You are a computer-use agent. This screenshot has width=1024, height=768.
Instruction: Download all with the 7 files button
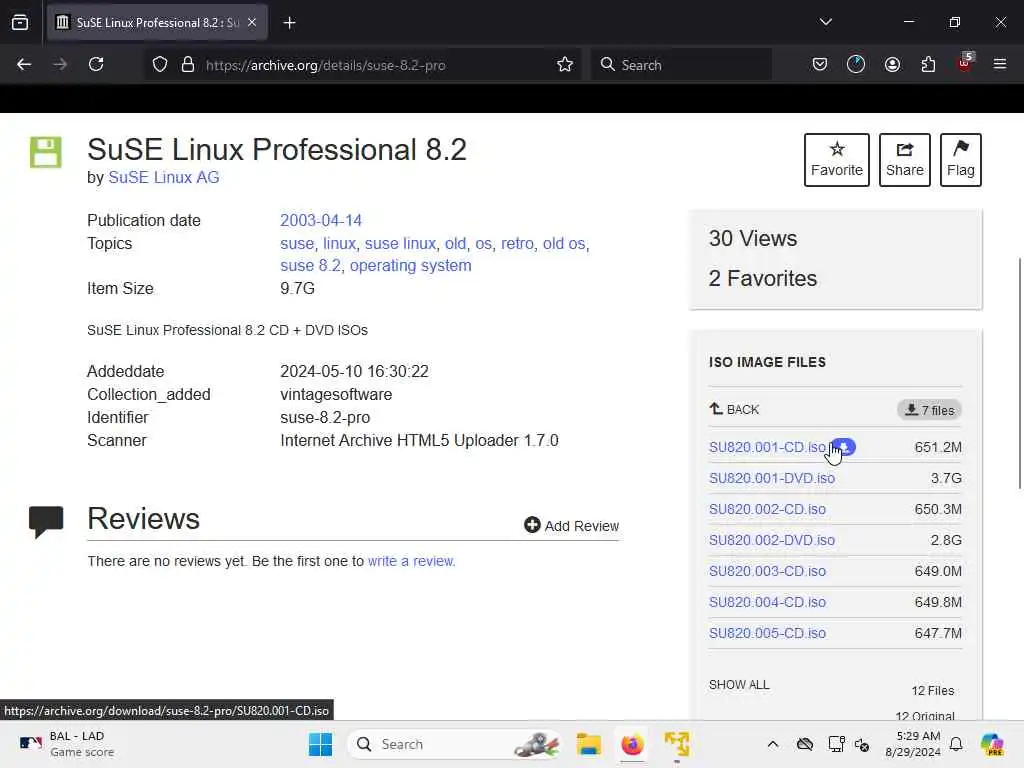click(x=929, y=410)
